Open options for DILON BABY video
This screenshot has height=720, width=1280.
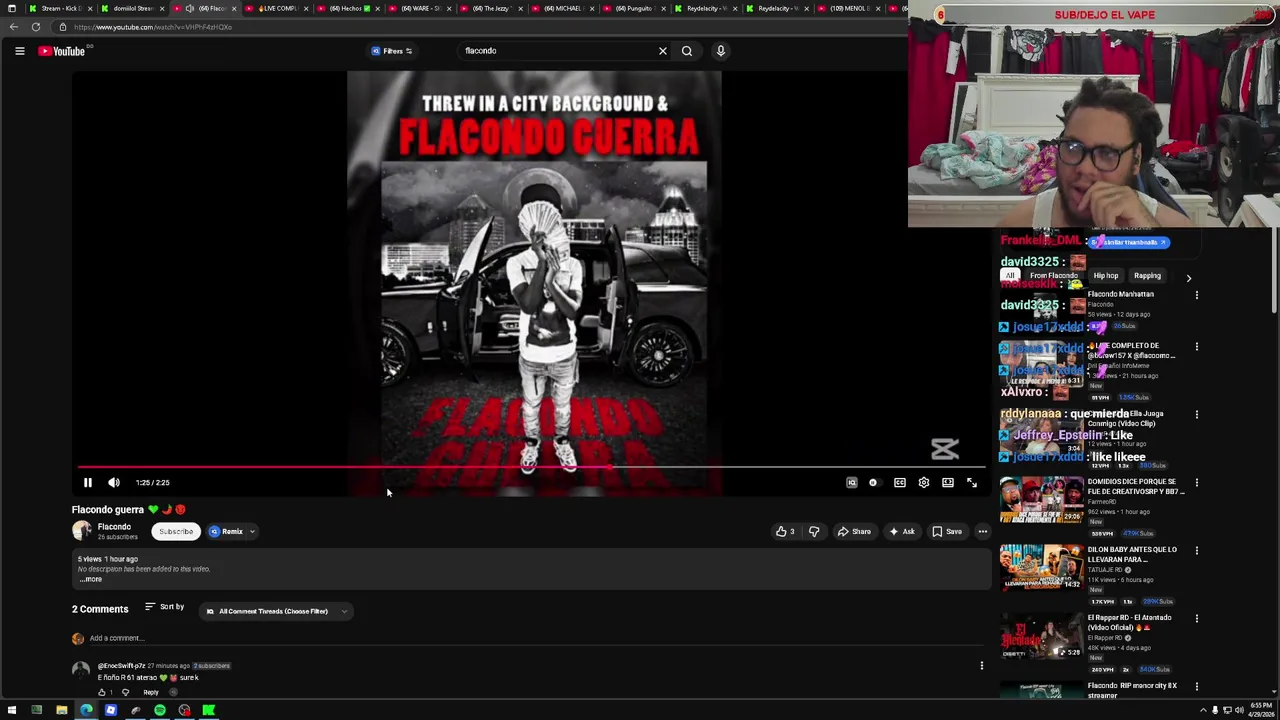[x=1196, y=551]
